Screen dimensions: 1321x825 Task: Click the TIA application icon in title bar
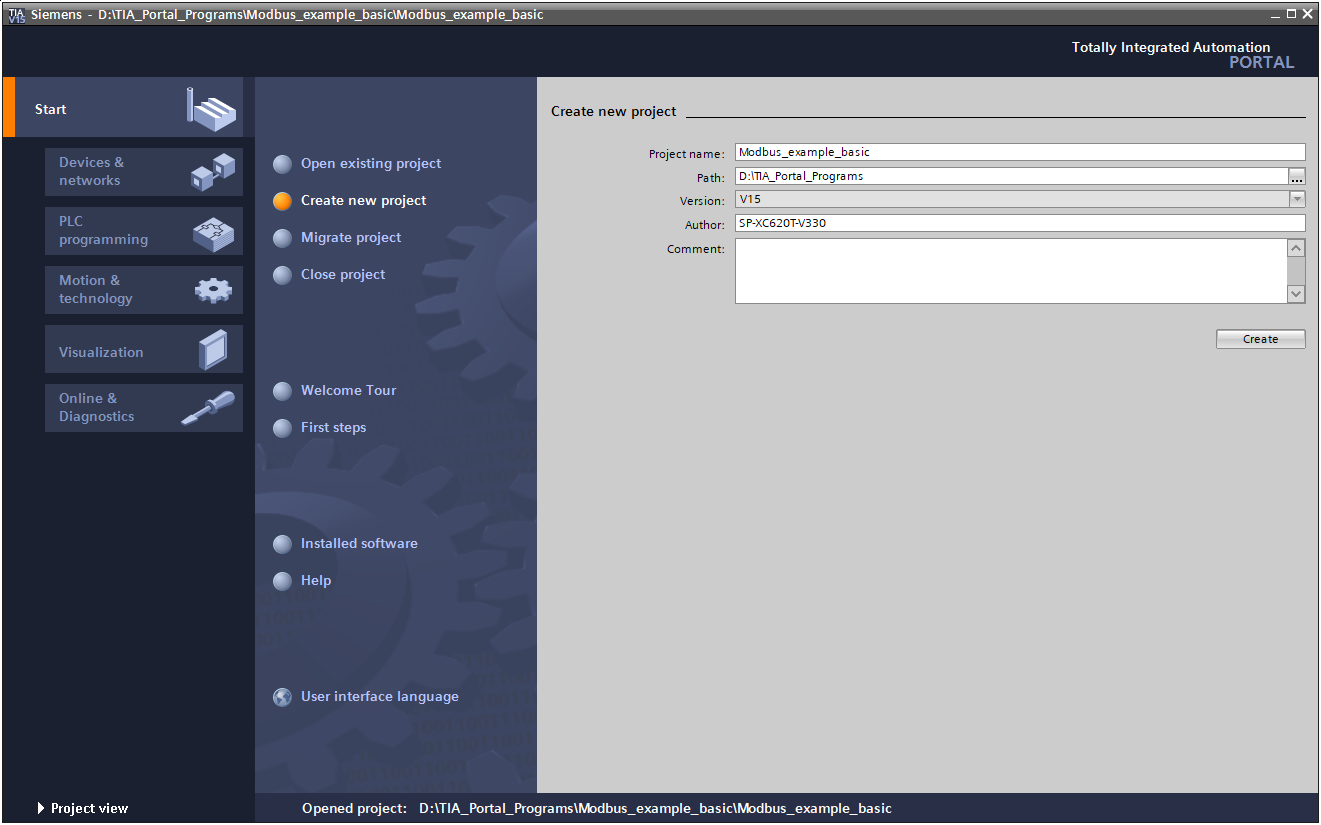[17, 15]
